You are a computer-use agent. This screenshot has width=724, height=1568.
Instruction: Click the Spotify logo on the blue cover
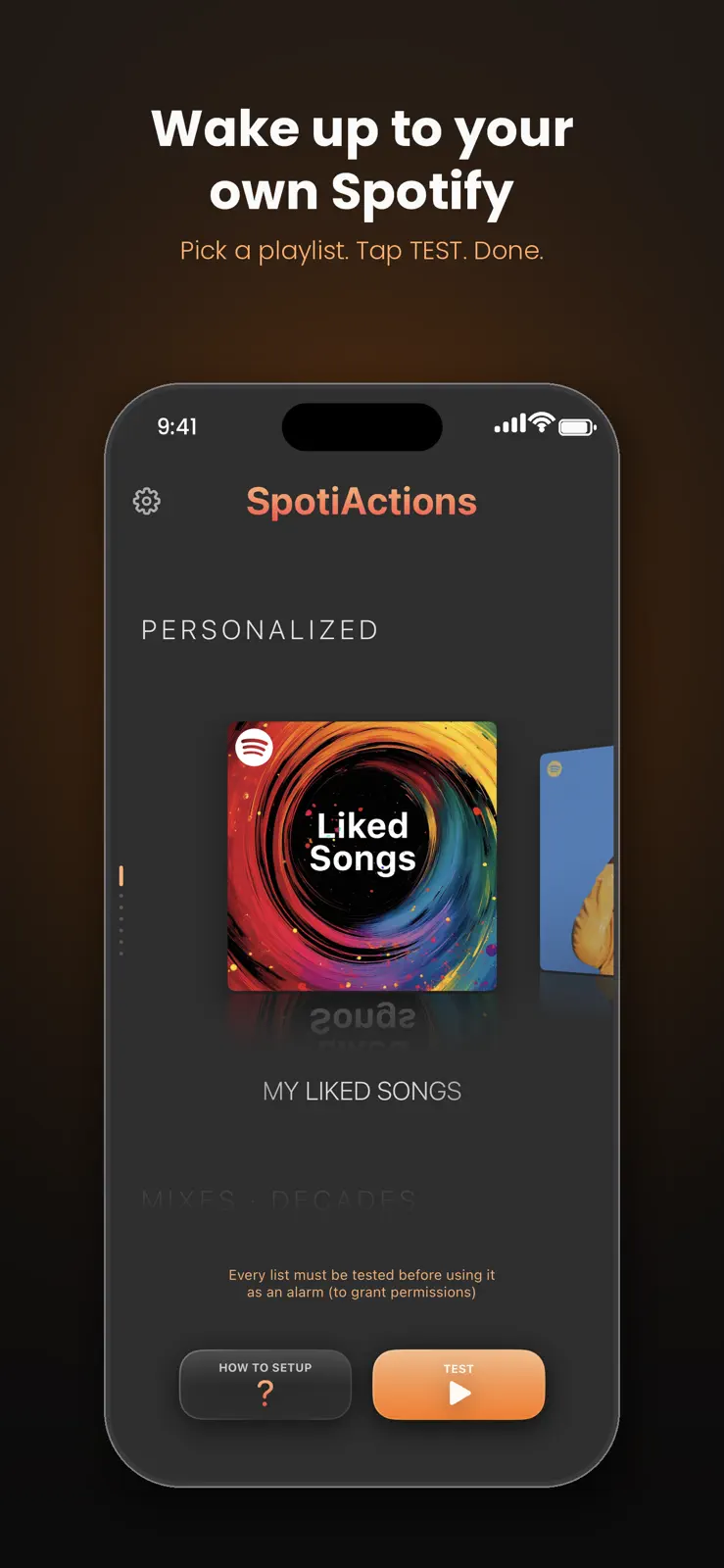point(555,769)
